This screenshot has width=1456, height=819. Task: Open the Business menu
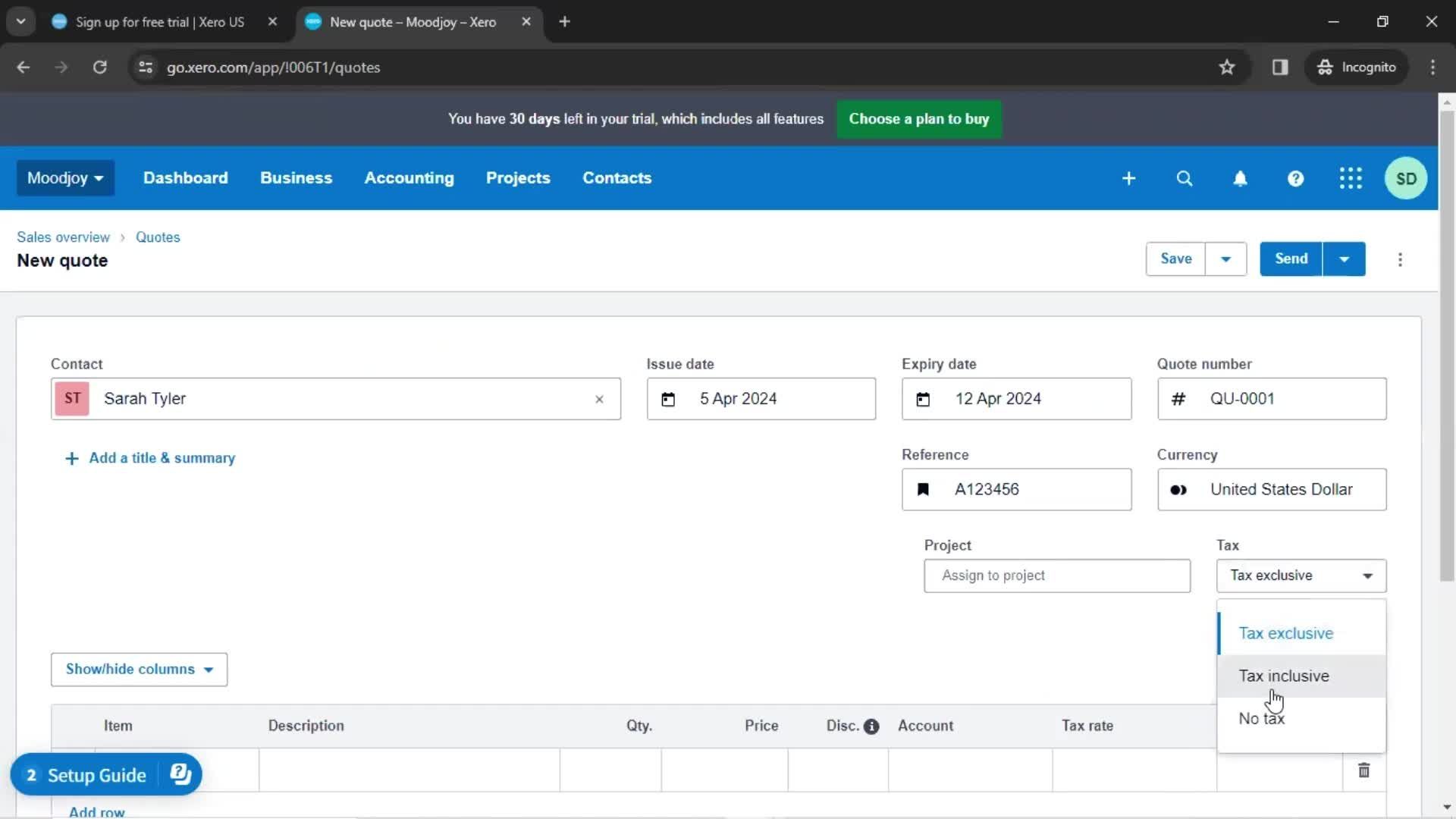(296, 178)
